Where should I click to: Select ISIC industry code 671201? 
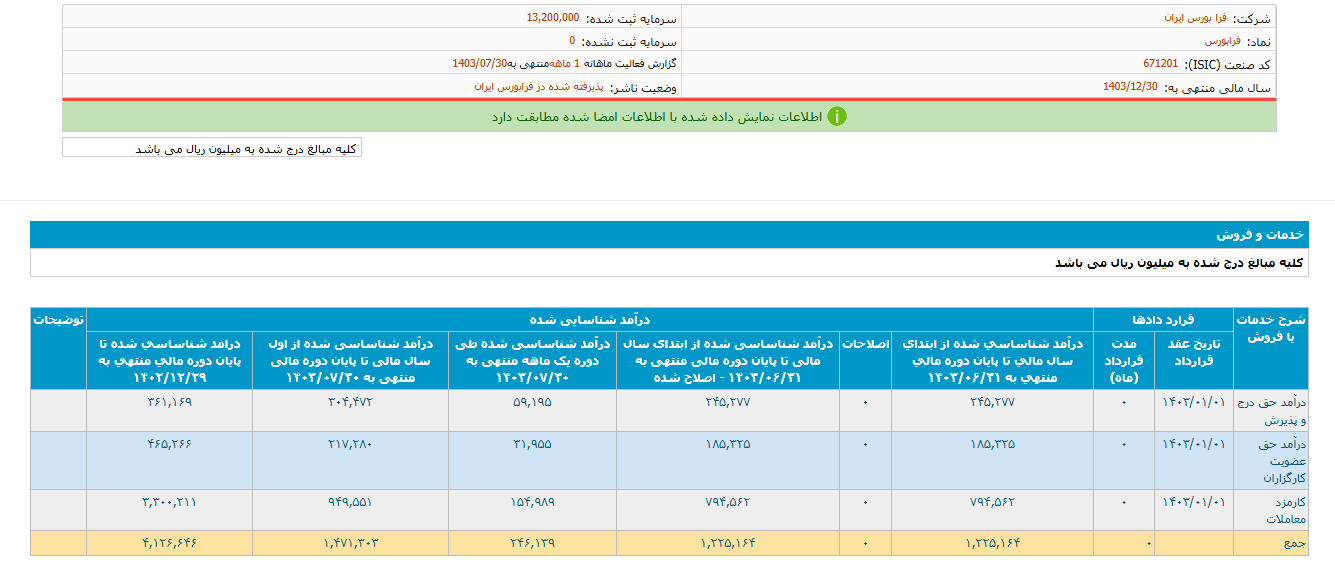[x=1160, y=63]
